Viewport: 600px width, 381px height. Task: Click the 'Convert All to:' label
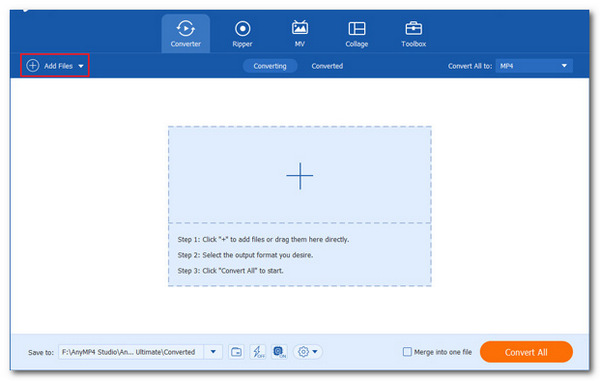[470, 66]
